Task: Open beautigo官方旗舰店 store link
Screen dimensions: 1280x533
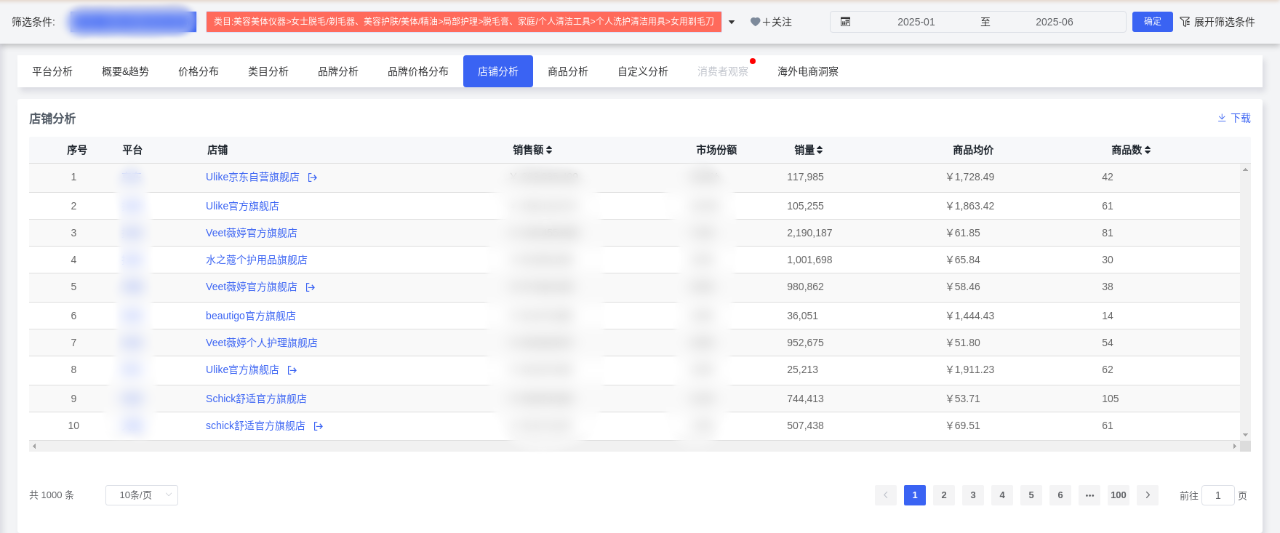Action: pos(251,316)
